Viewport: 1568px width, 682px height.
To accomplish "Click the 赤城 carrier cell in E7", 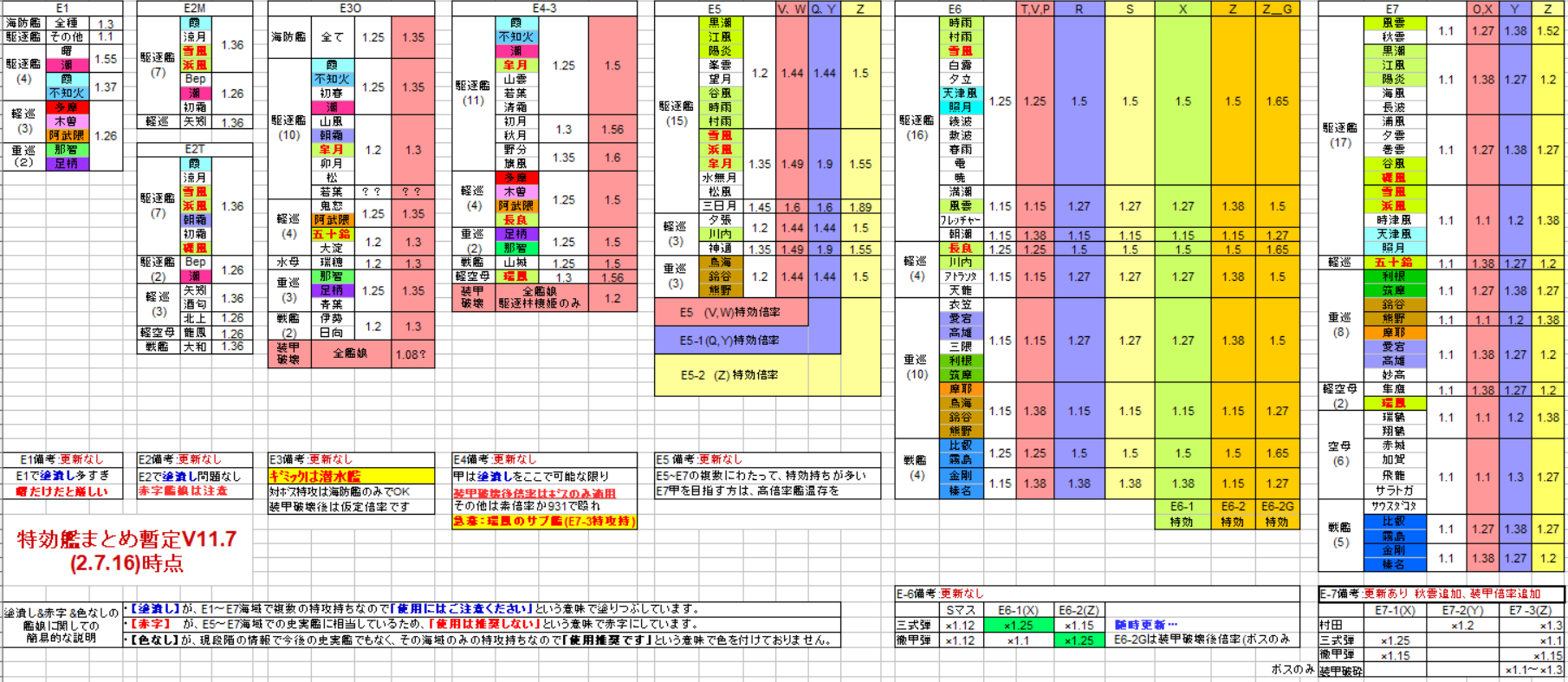I will tap(1393, 445).
